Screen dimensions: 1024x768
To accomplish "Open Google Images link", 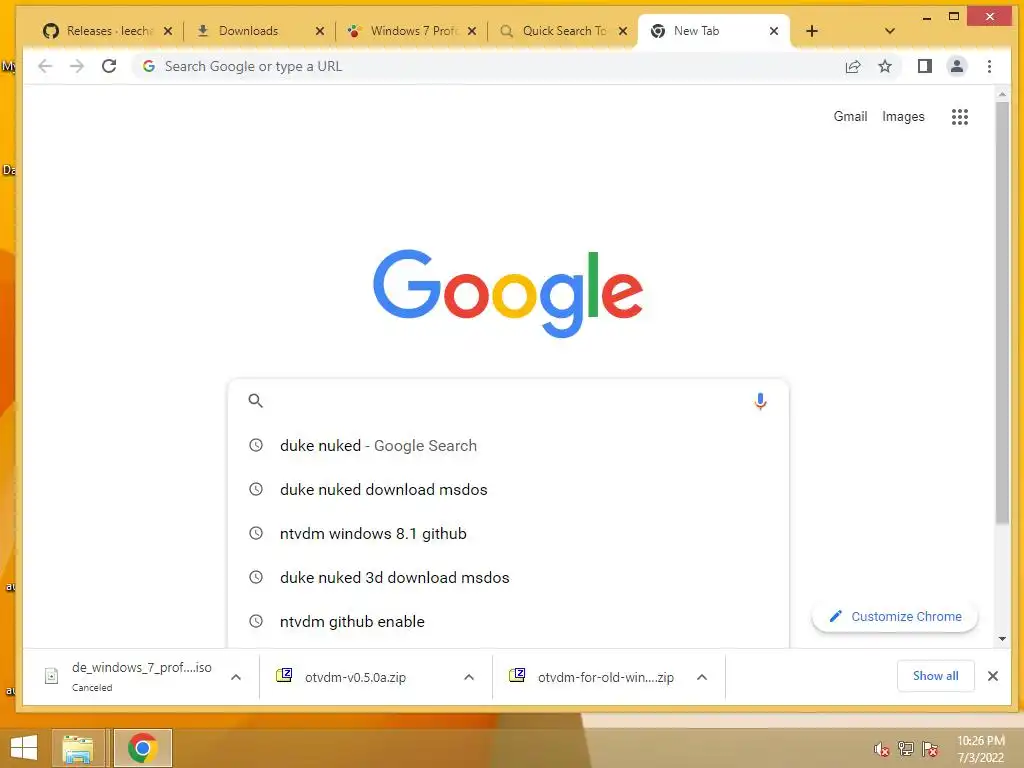I will (x=903, y=116).
